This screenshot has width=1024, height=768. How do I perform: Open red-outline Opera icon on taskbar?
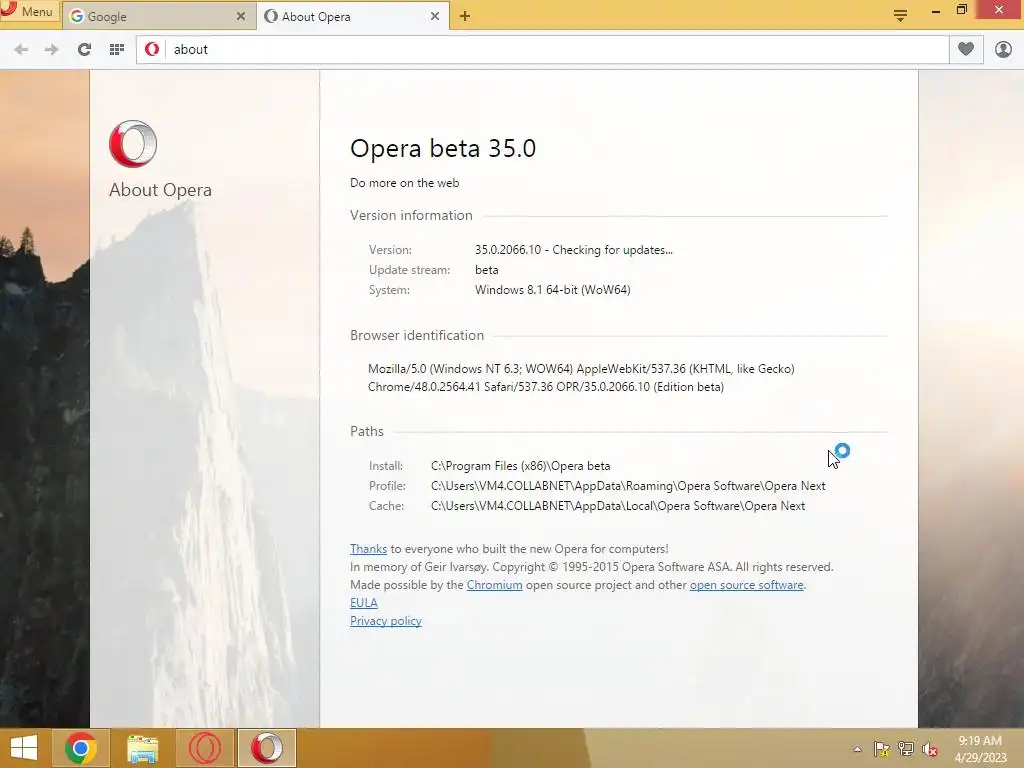tap(204, 748)
